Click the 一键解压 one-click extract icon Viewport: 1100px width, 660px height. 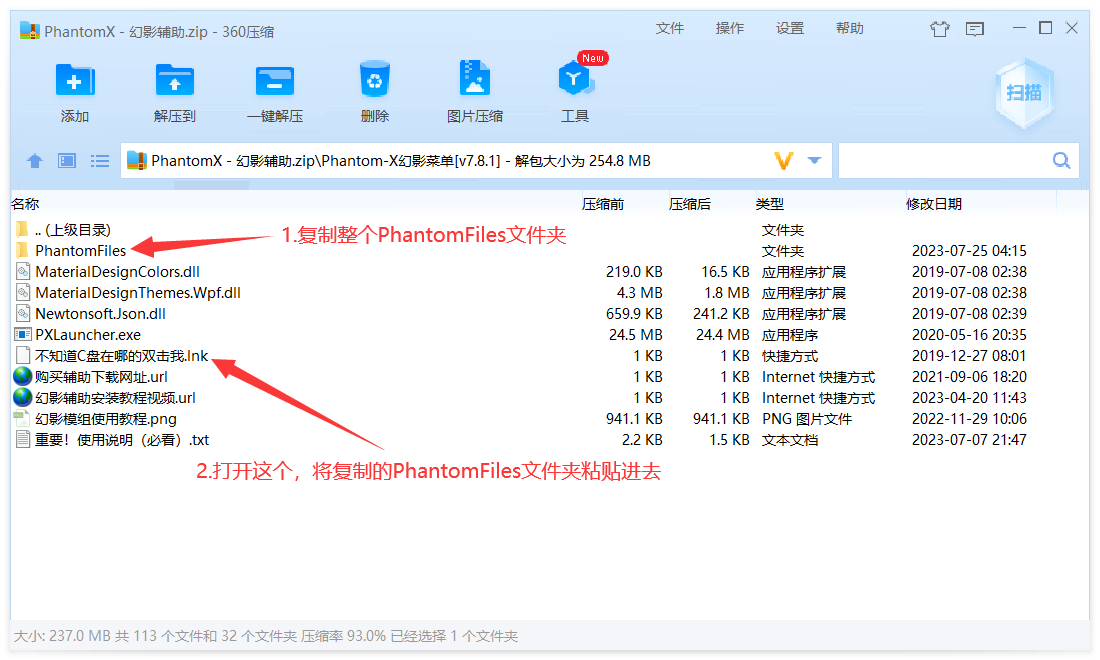[274, 81]
